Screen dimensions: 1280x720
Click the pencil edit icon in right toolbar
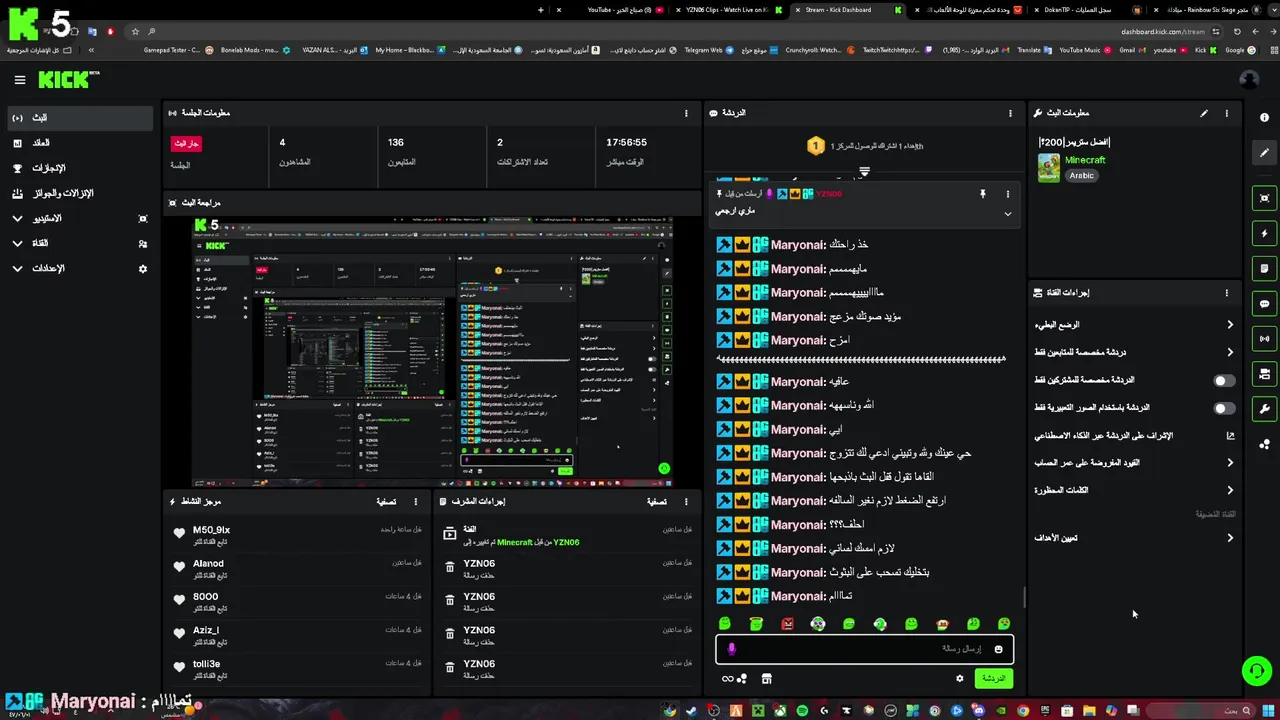1264,153
